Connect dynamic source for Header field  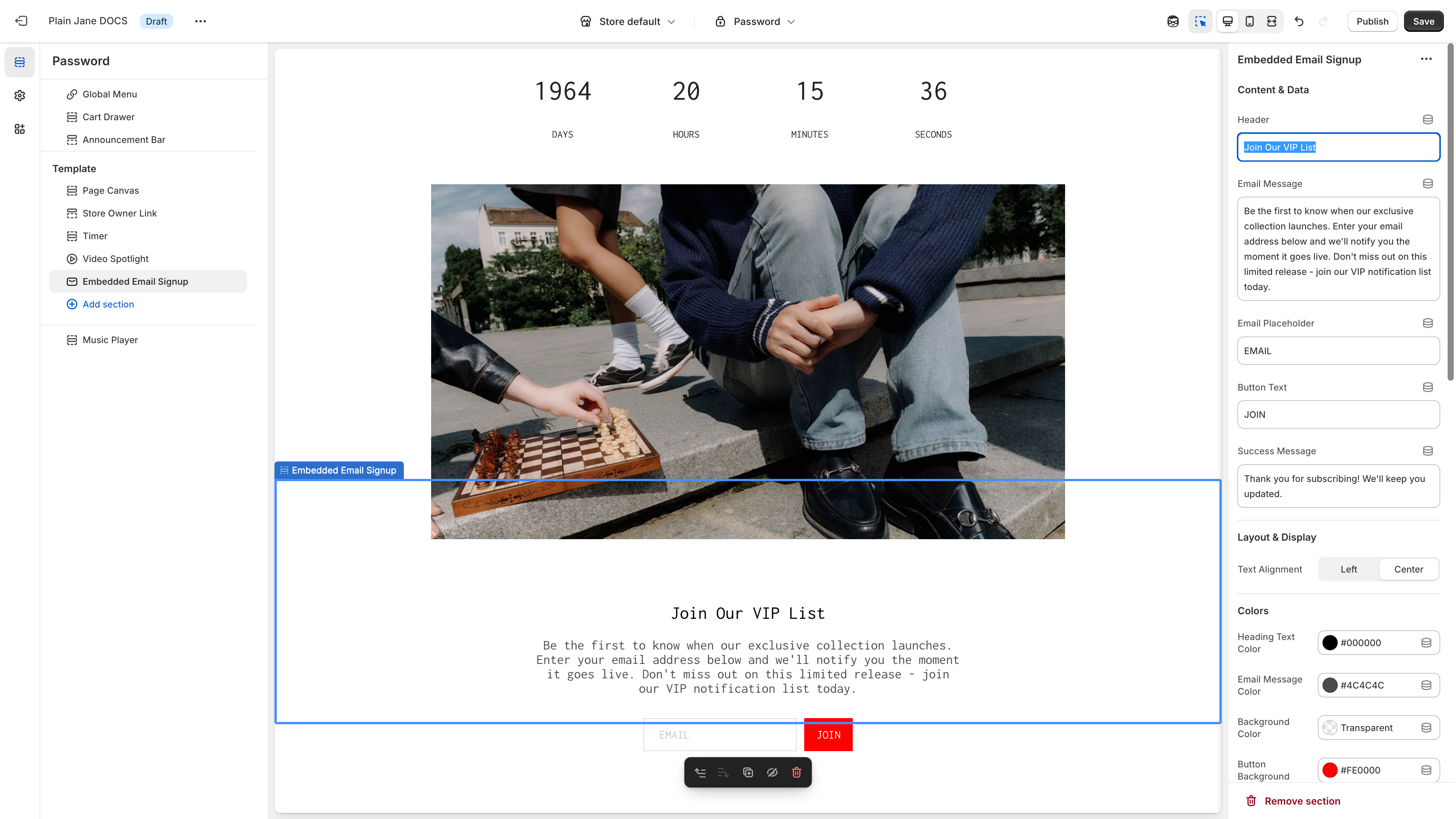[x=1428, y=119]
